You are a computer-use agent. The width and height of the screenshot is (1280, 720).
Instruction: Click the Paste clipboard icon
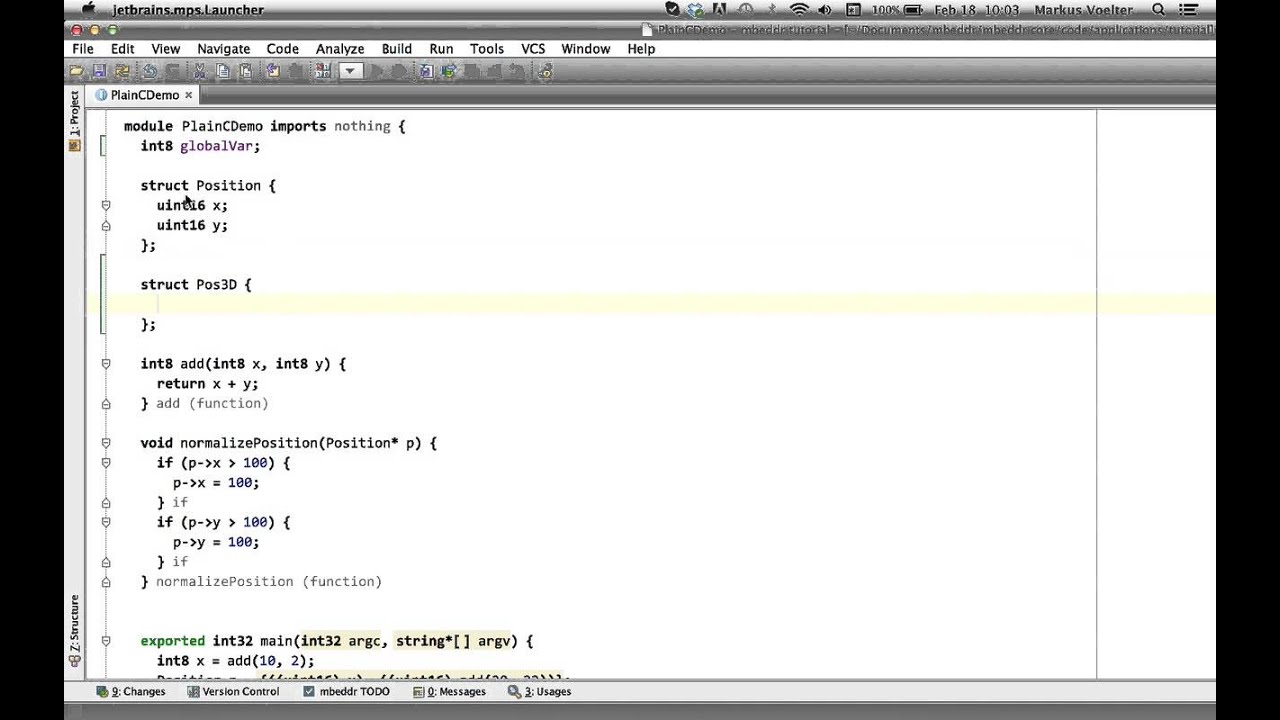(245, 71)
